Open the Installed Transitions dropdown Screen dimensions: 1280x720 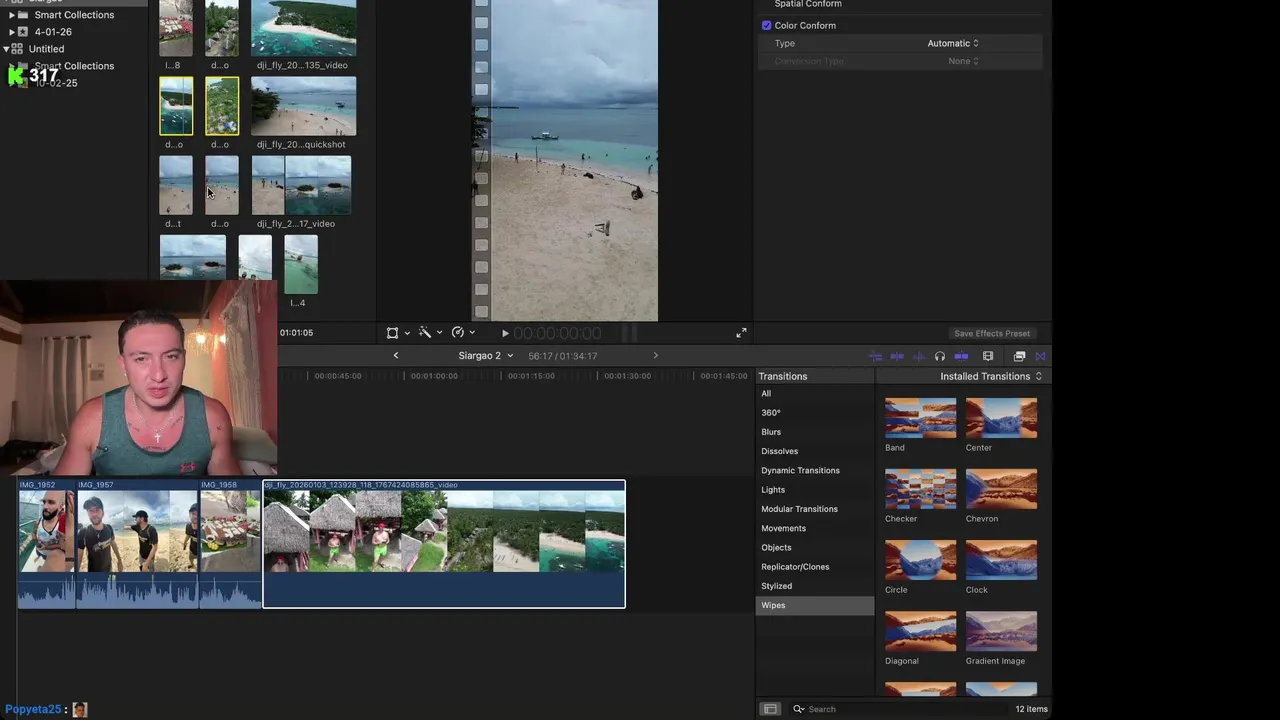click(x=991, y=377)
